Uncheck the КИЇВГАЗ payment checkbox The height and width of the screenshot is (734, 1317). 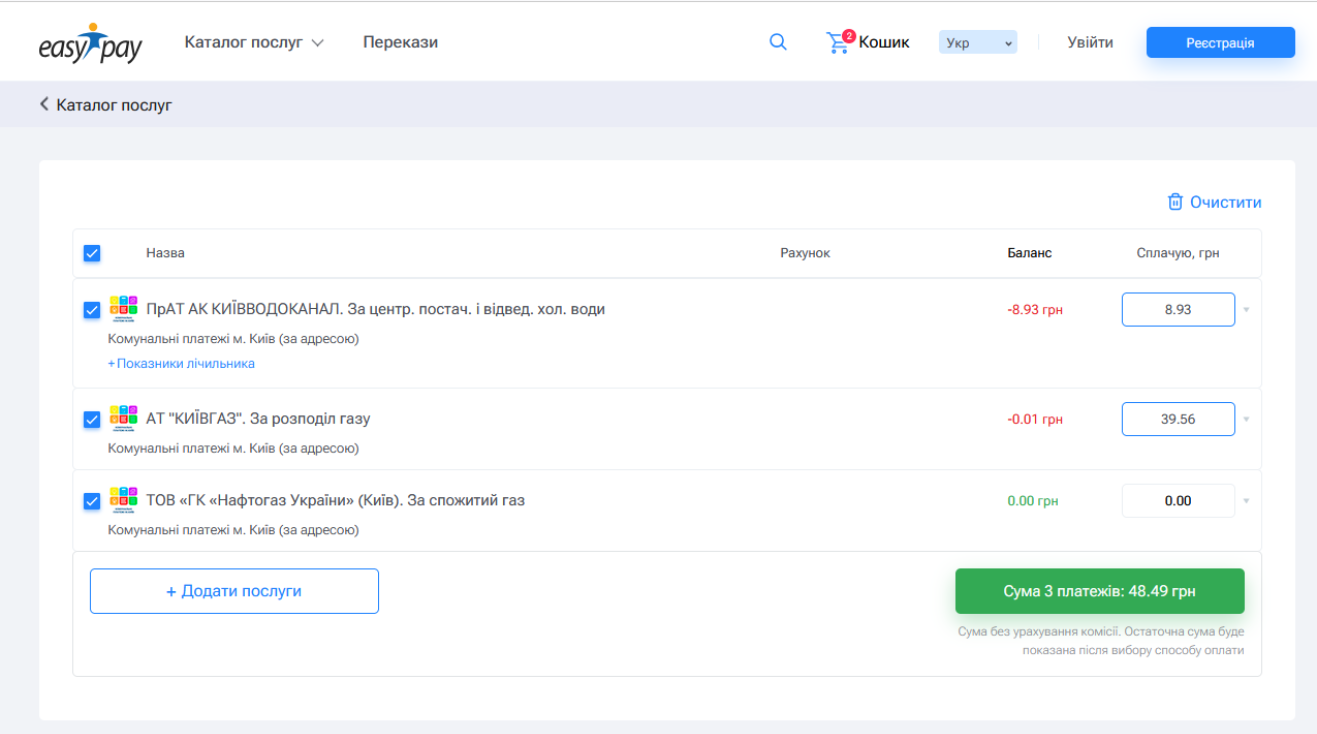click(x=92, y=419)
